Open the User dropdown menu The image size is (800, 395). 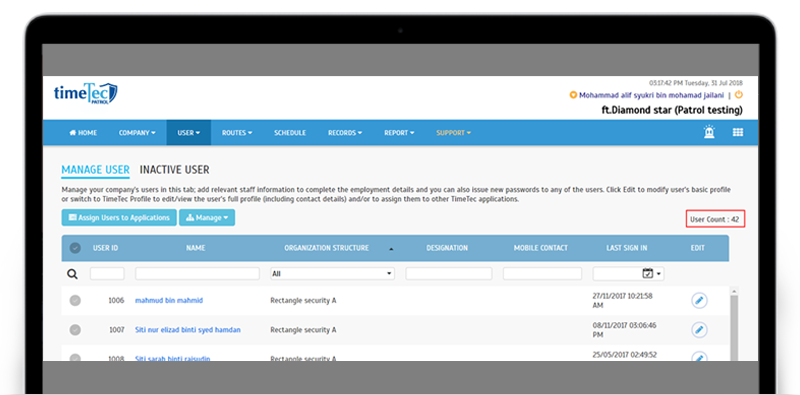tap(189, 133)
